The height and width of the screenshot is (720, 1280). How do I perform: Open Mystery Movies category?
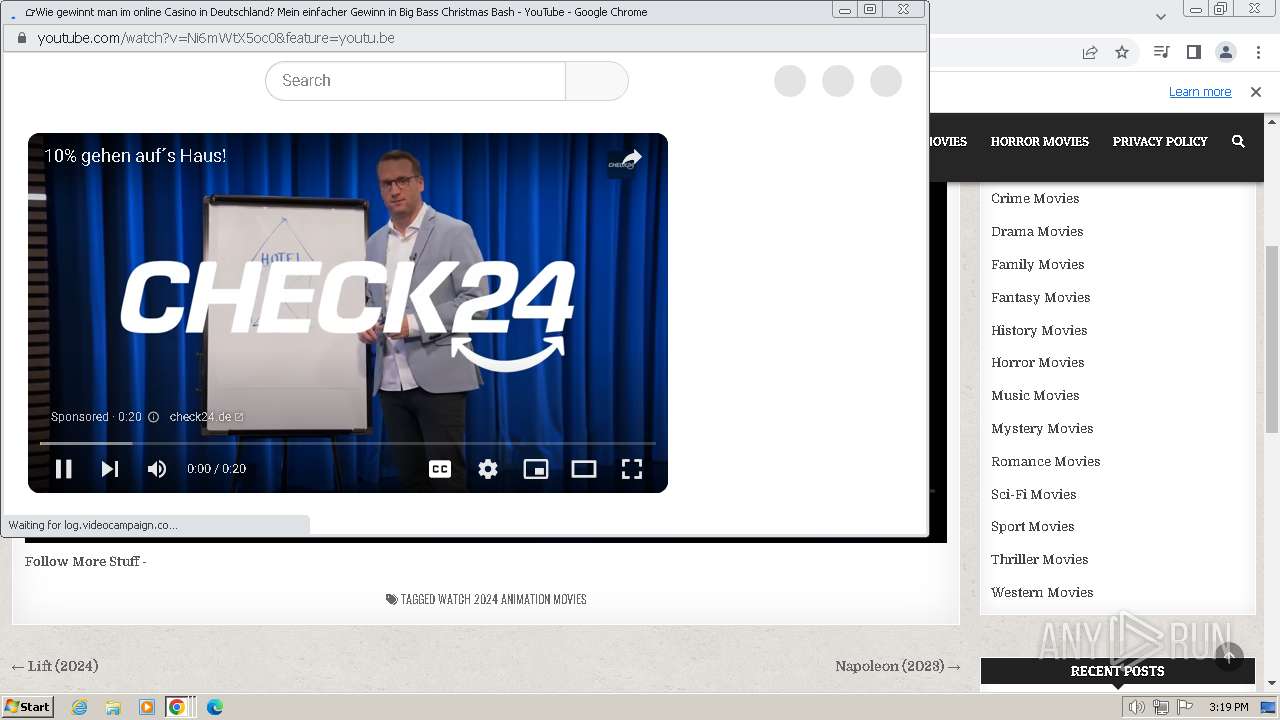(x=1042, y=429)
